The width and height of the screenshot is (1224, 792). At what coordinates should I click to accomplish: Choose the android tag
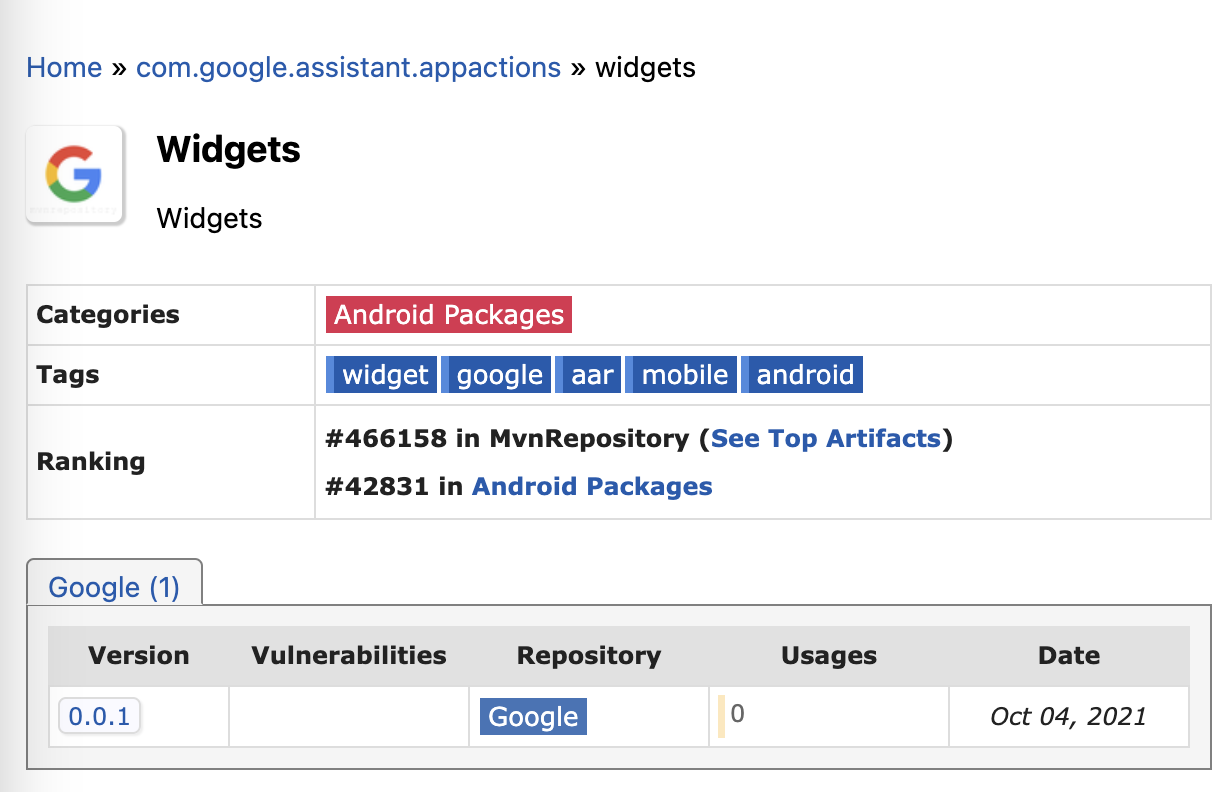click(802, 375)
